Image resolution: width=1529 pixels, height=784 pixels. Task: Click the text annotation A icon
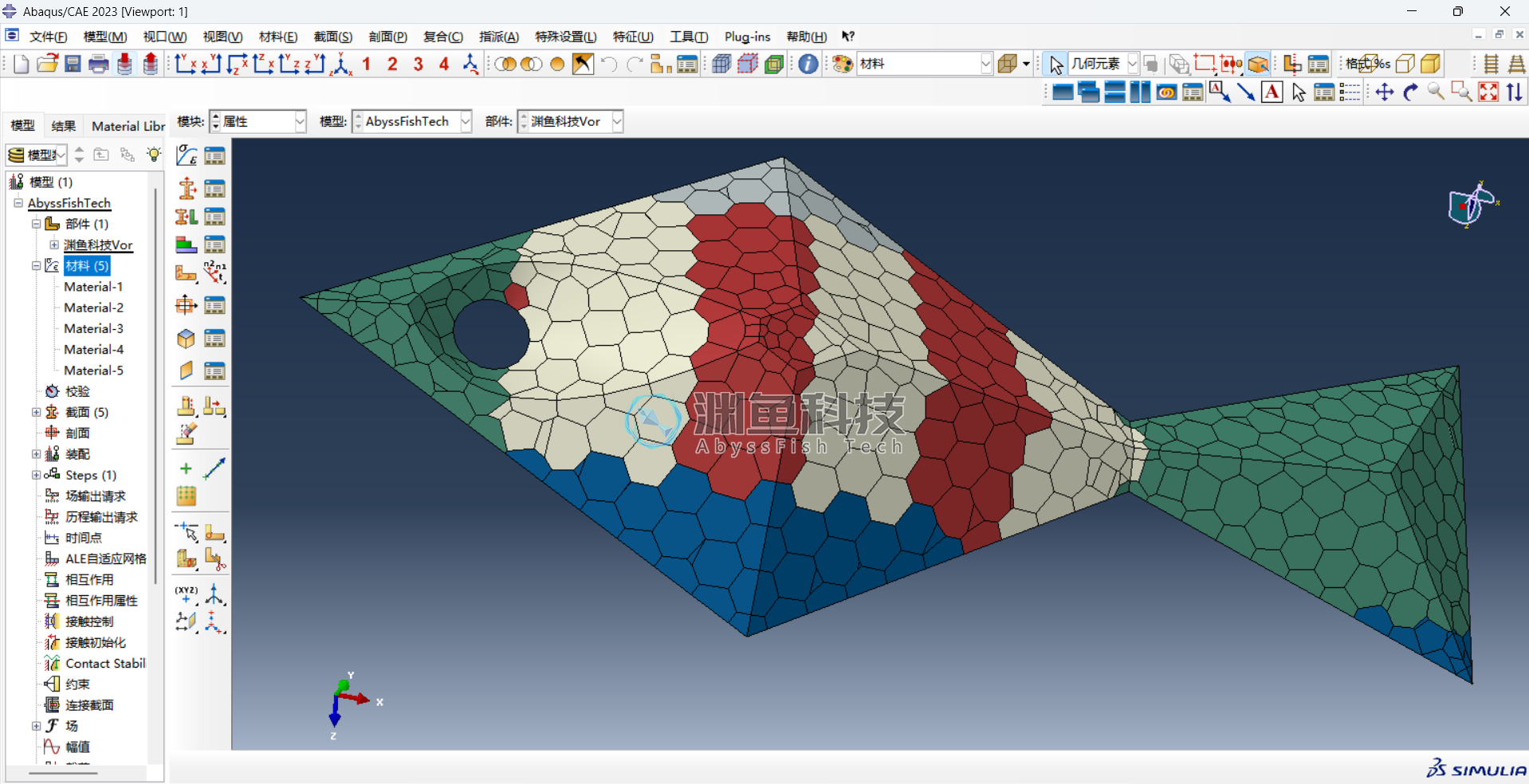pos(1272,92)
